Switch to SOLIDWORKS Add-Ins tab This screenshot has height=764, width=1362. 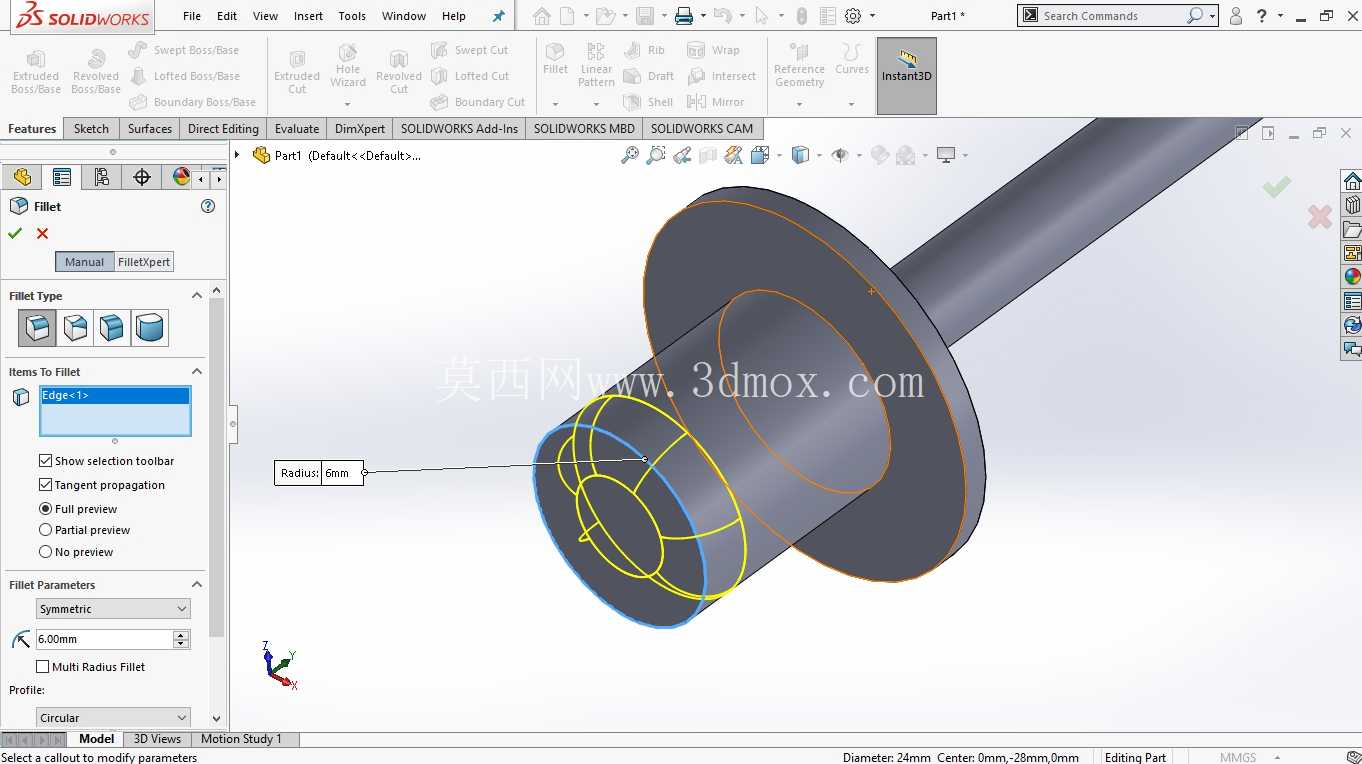pos(459,129)
